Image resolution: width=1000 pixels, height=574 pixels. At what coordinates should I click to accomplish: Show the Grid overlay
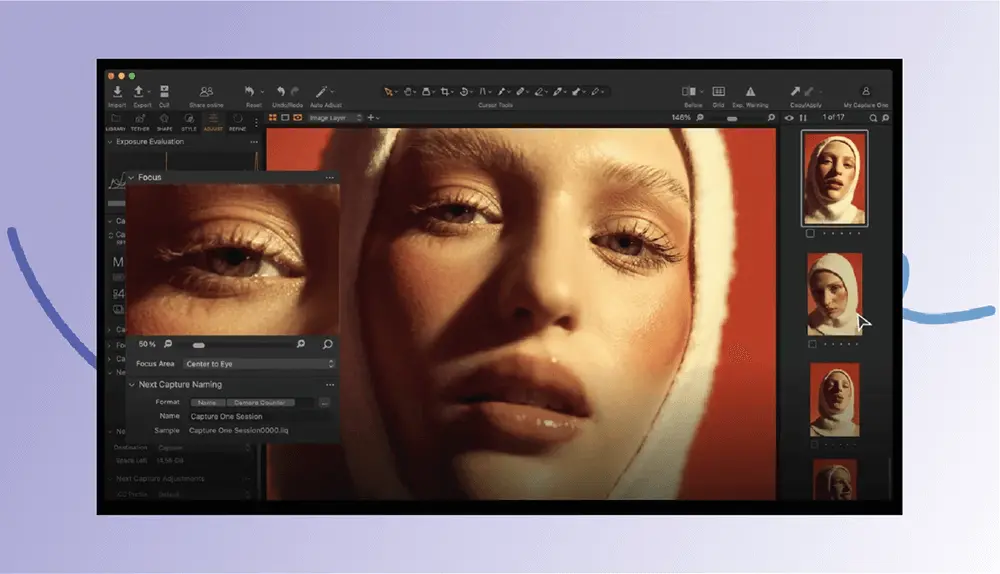pos(718,92)
